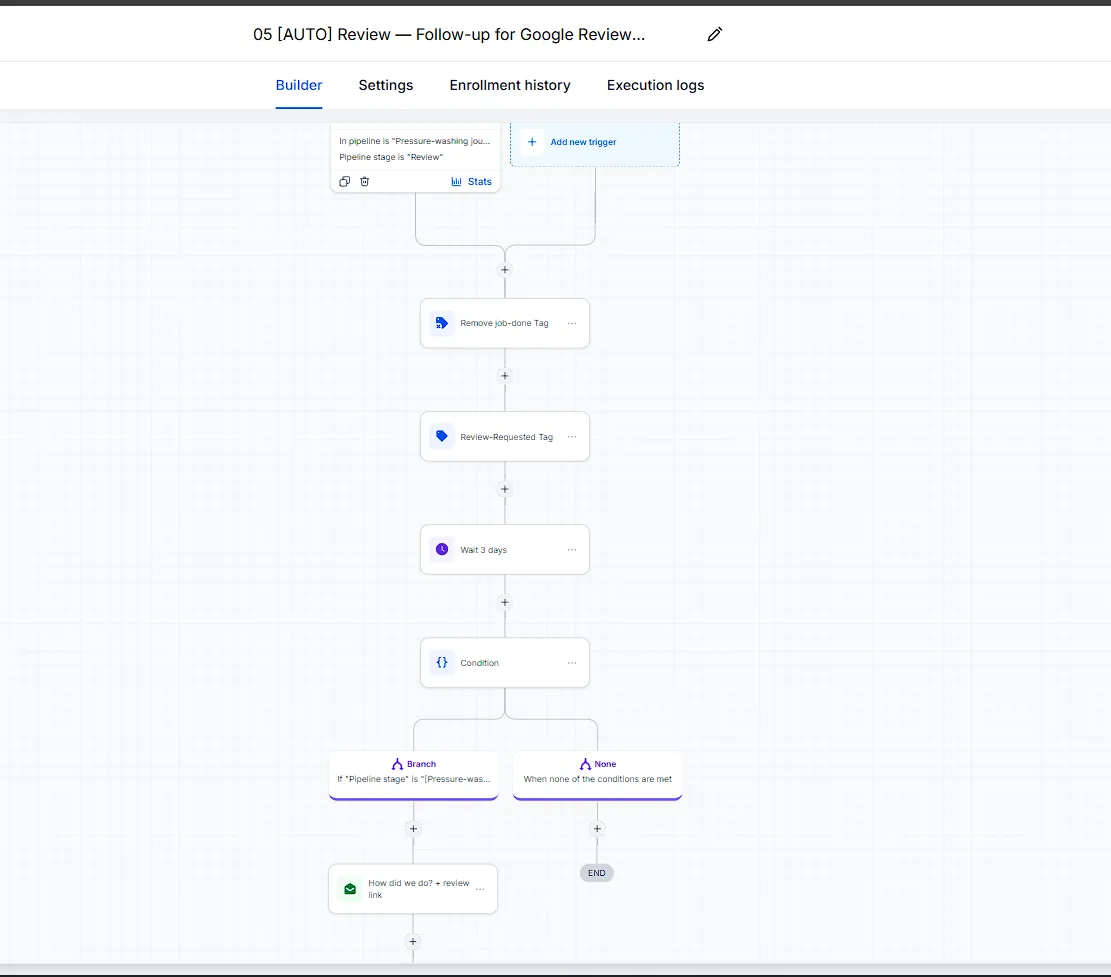Click the None fork icon
Viewport: 1111px width, 977px height.
coord(585,764)
